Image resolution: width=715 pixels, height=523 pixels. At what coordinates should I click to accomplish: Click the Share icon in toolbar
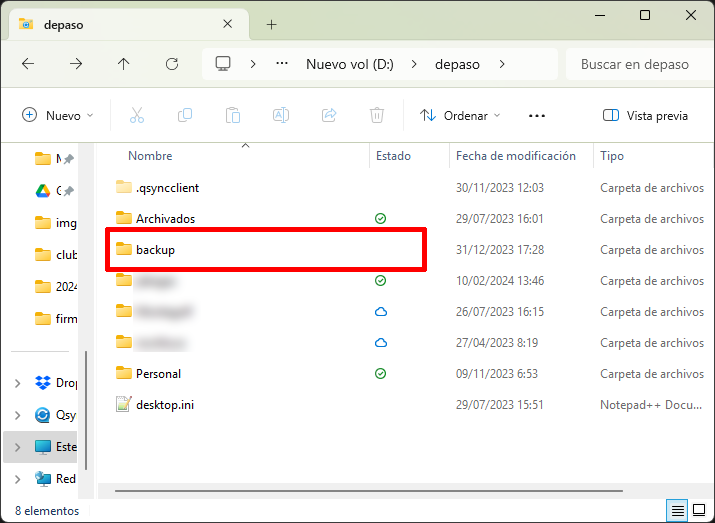(x=329, y=116)
